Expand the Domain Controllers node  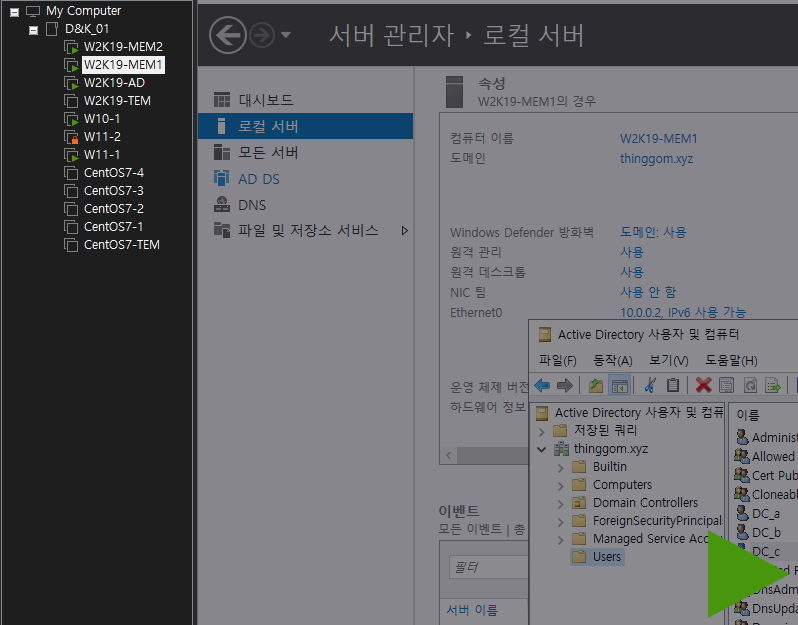[560, 504]
